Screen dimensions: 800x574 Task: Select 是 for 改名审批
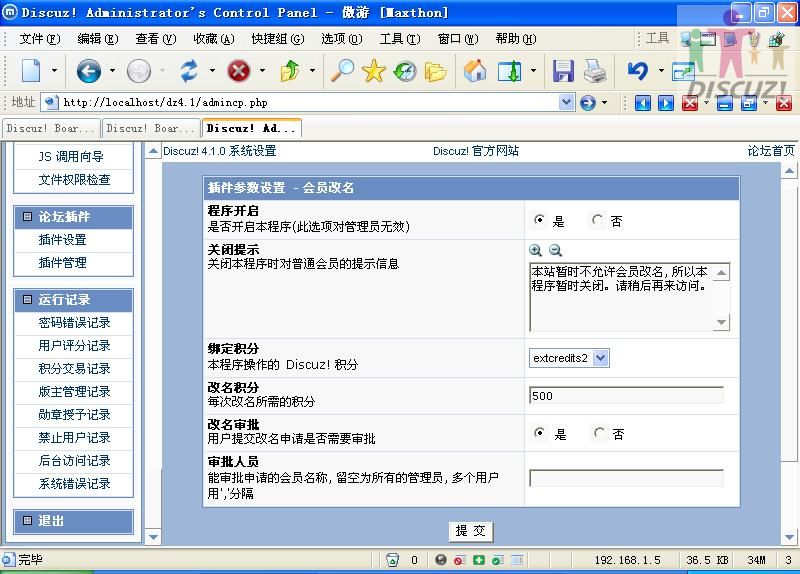point(539,433)
